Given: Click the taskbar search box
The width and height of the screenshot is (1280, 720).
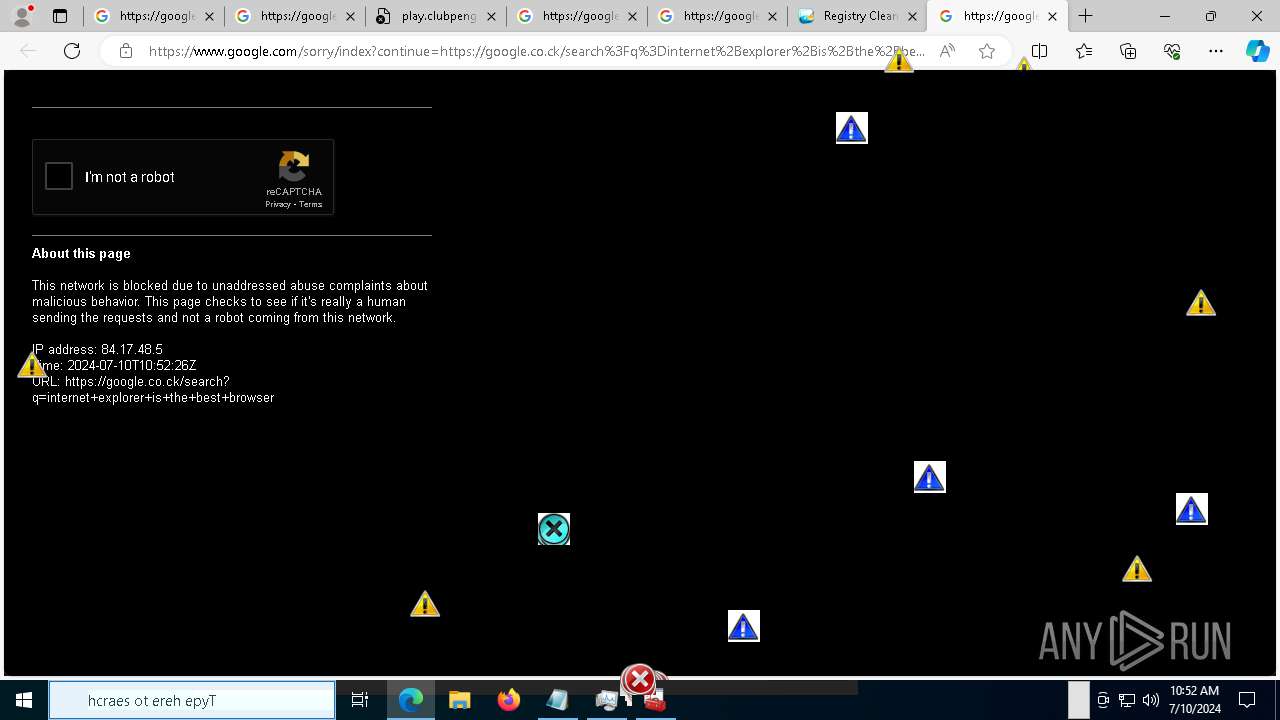Looking at the screenshot, I should [192, 700].
